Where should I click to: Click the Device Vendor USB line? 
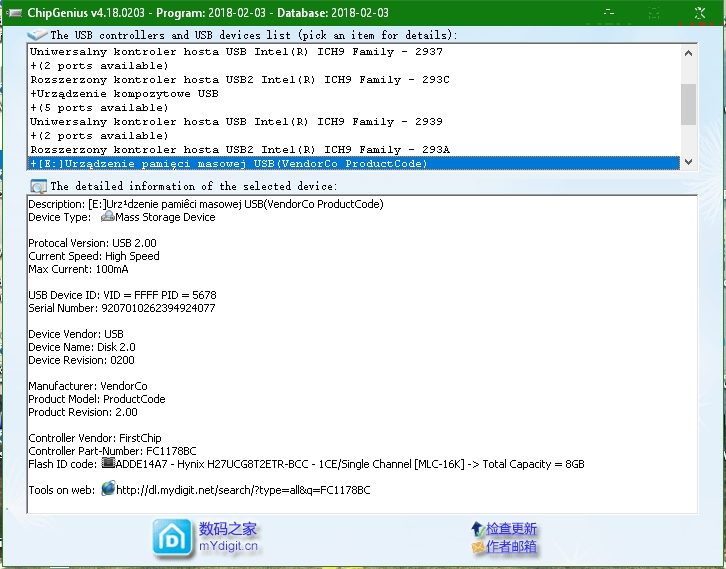(76, 334)
